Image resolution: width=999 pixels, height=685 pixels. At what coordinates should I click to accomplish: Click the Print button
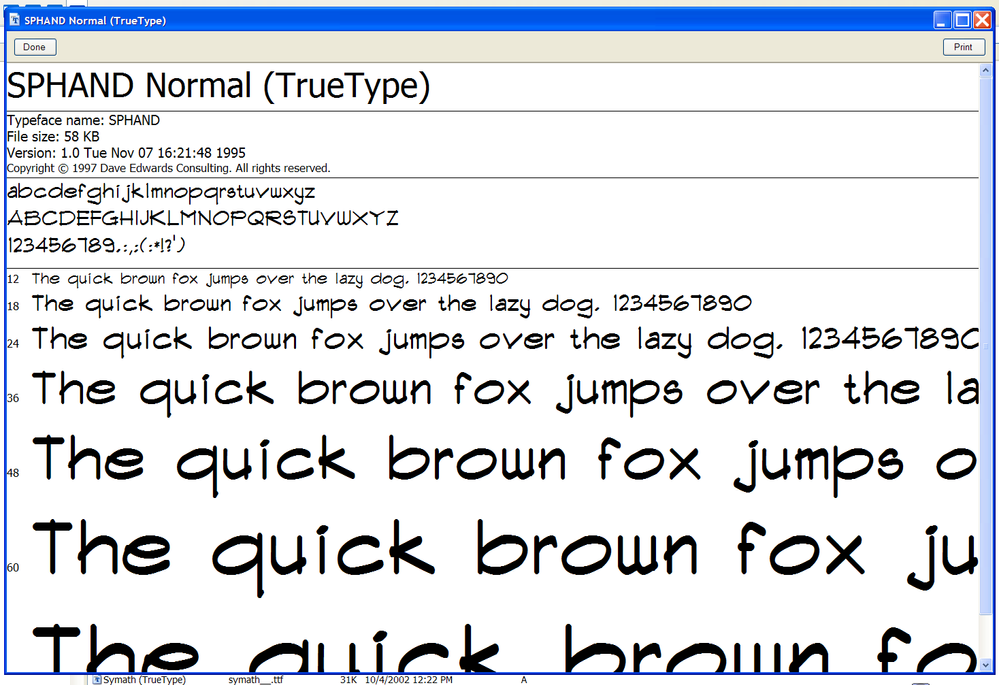[963, 46]
